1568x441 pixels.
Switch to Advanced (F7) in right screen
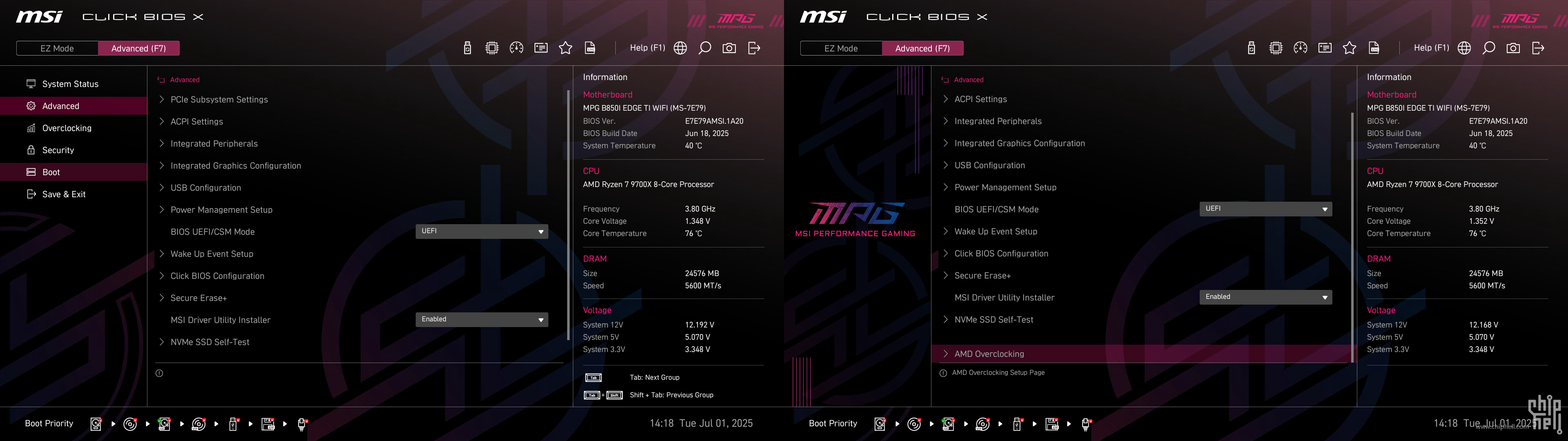pos(923,48)
